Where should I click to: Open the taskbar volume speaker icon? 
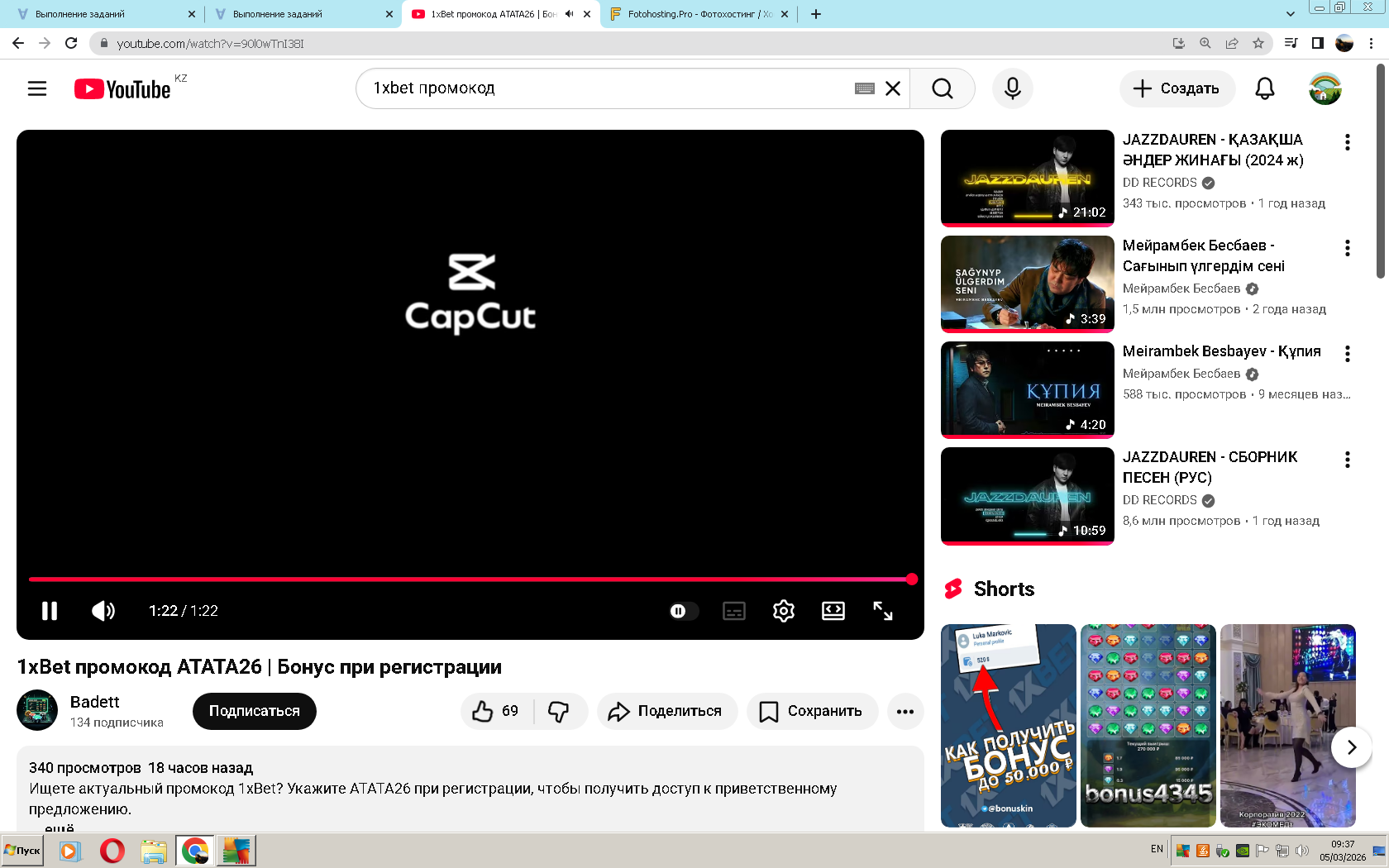coord(1302,851)
